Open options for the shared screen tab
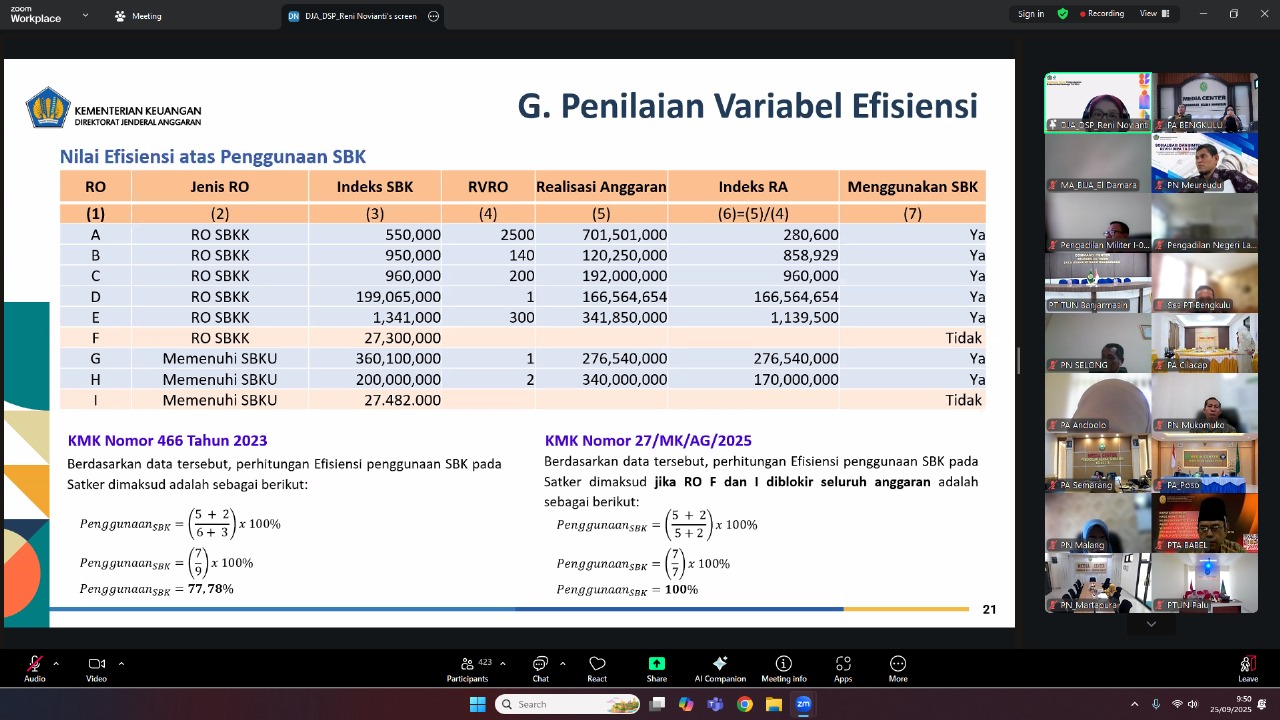 point(433,16)
